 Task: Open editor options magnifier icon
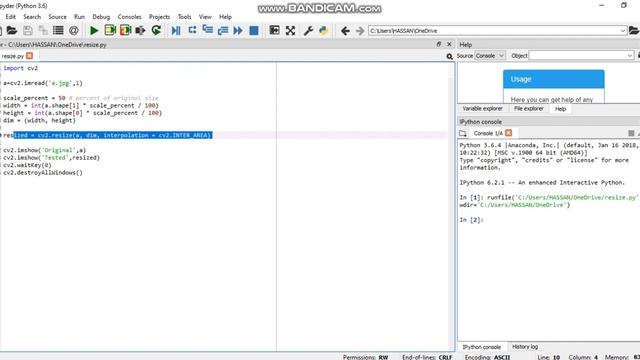click(x=449, y=56)
